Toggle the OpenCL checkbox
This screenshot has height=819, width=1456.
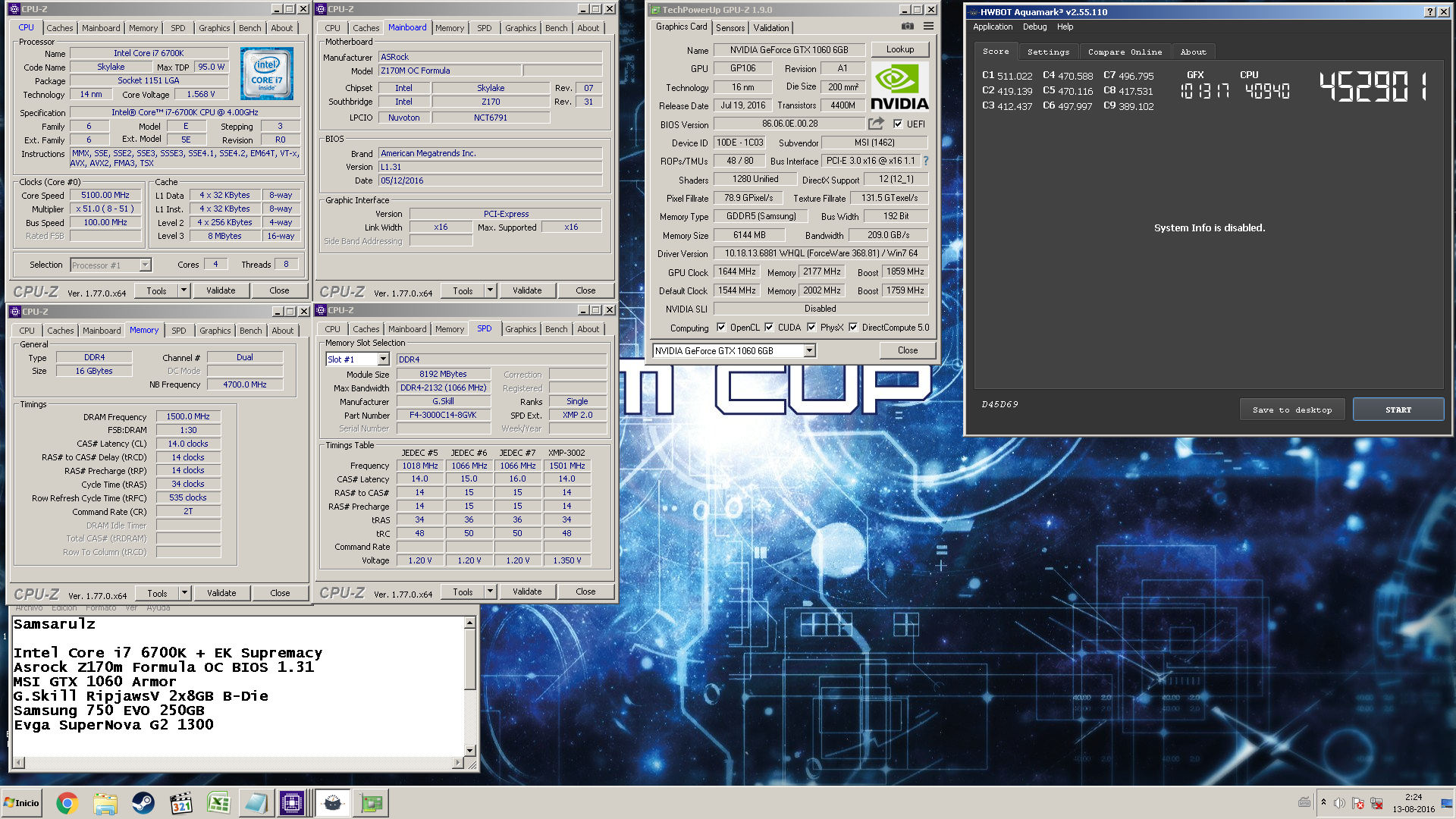tap(721, 328)
